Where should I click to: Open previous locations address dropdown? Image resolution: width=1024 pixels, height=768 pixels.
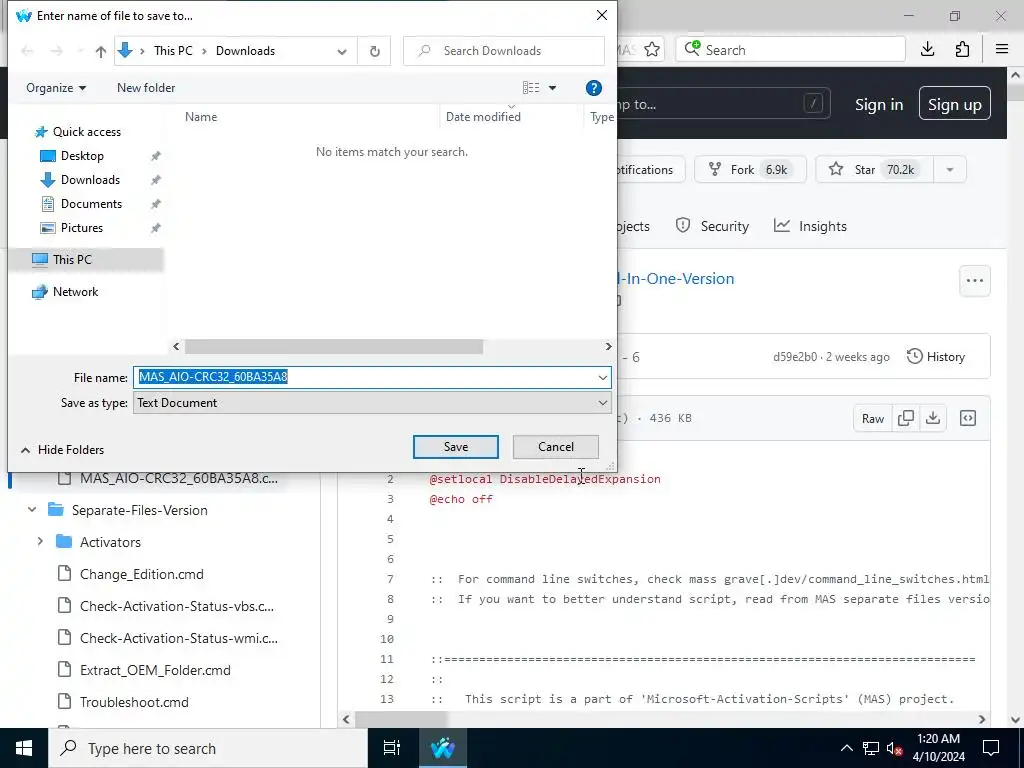click(342, 51)
